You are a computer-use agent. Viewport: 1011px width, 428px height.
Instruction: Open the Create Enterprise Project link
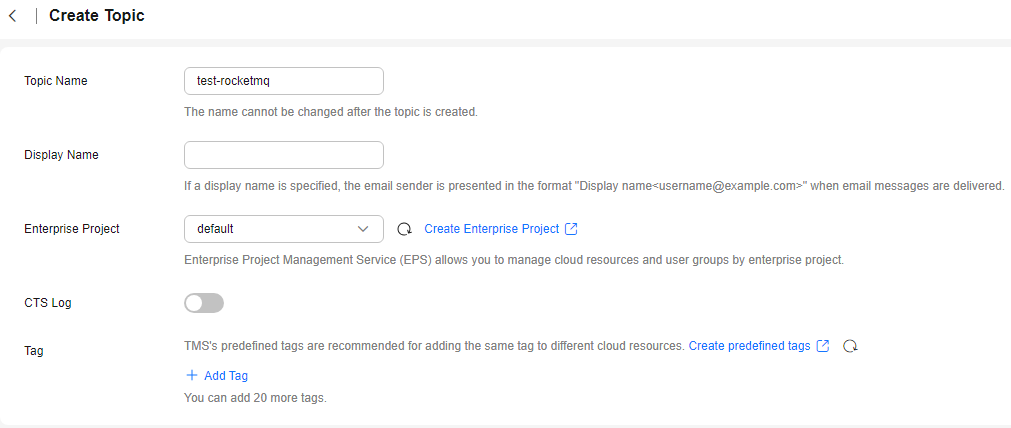point(491,229)
